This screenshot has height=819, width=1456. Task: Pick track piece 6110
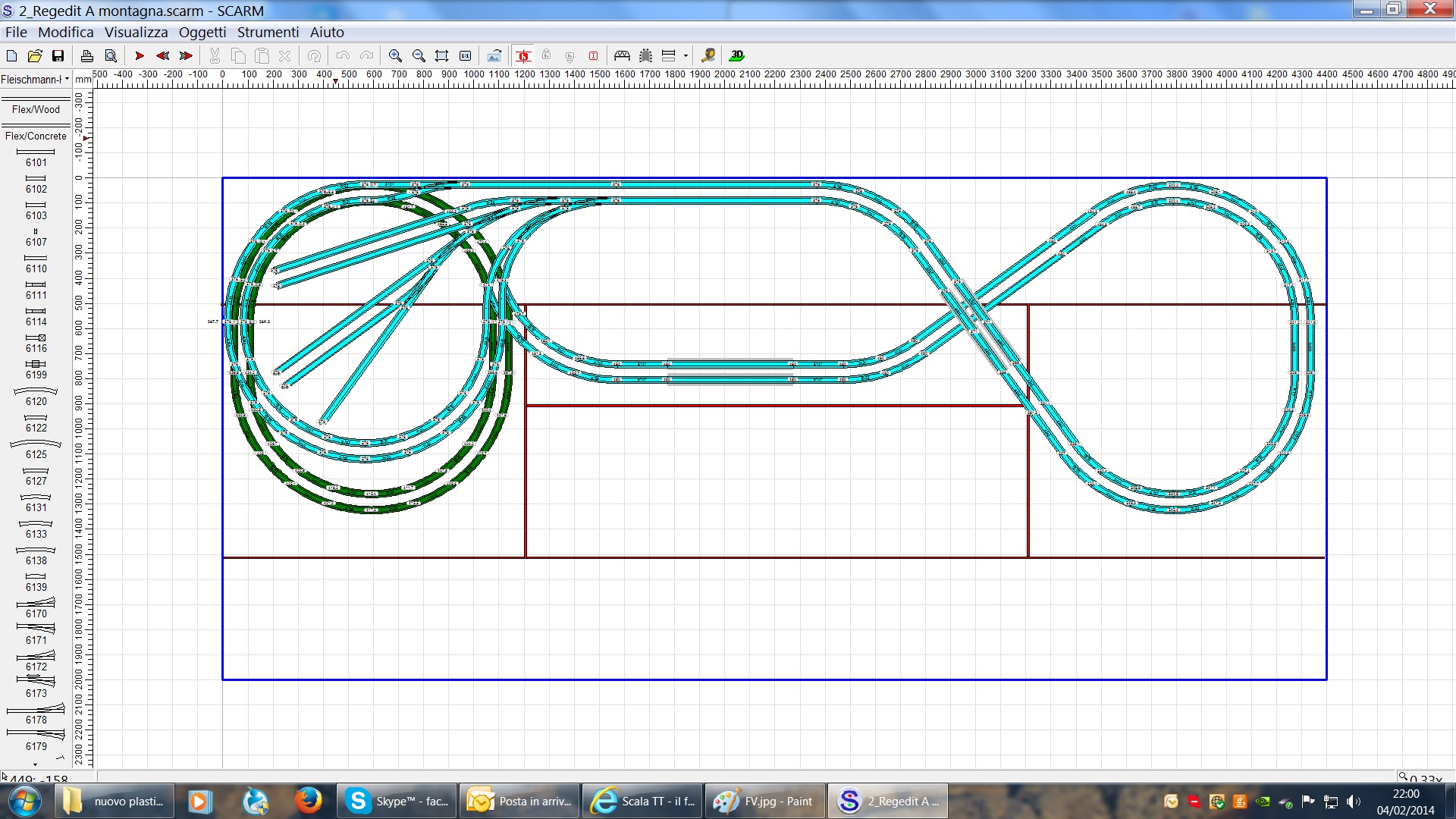[36, 264]
